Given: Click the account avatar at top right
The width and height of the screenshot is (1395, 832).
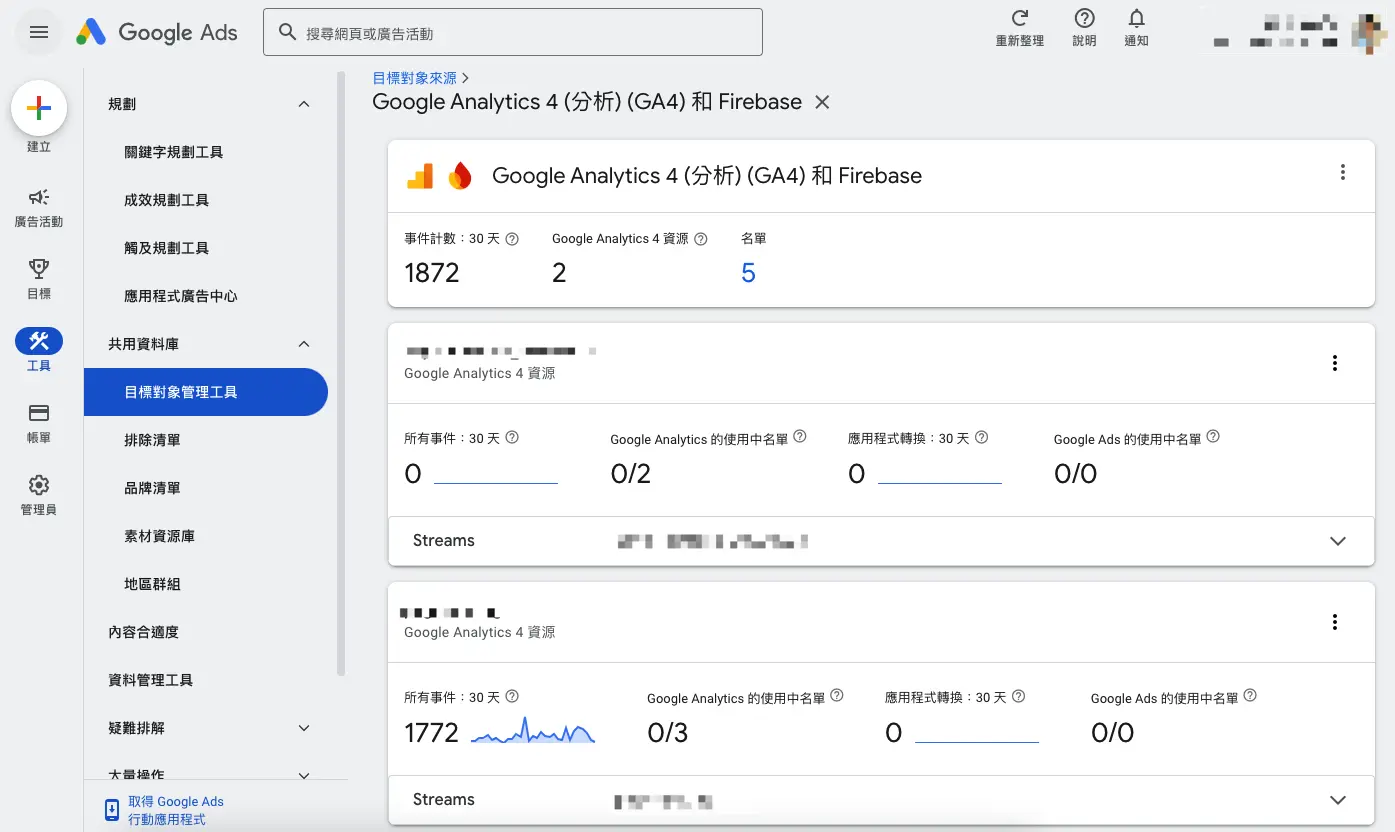Looking at the screenshot, I should [x=1371, y=32].
